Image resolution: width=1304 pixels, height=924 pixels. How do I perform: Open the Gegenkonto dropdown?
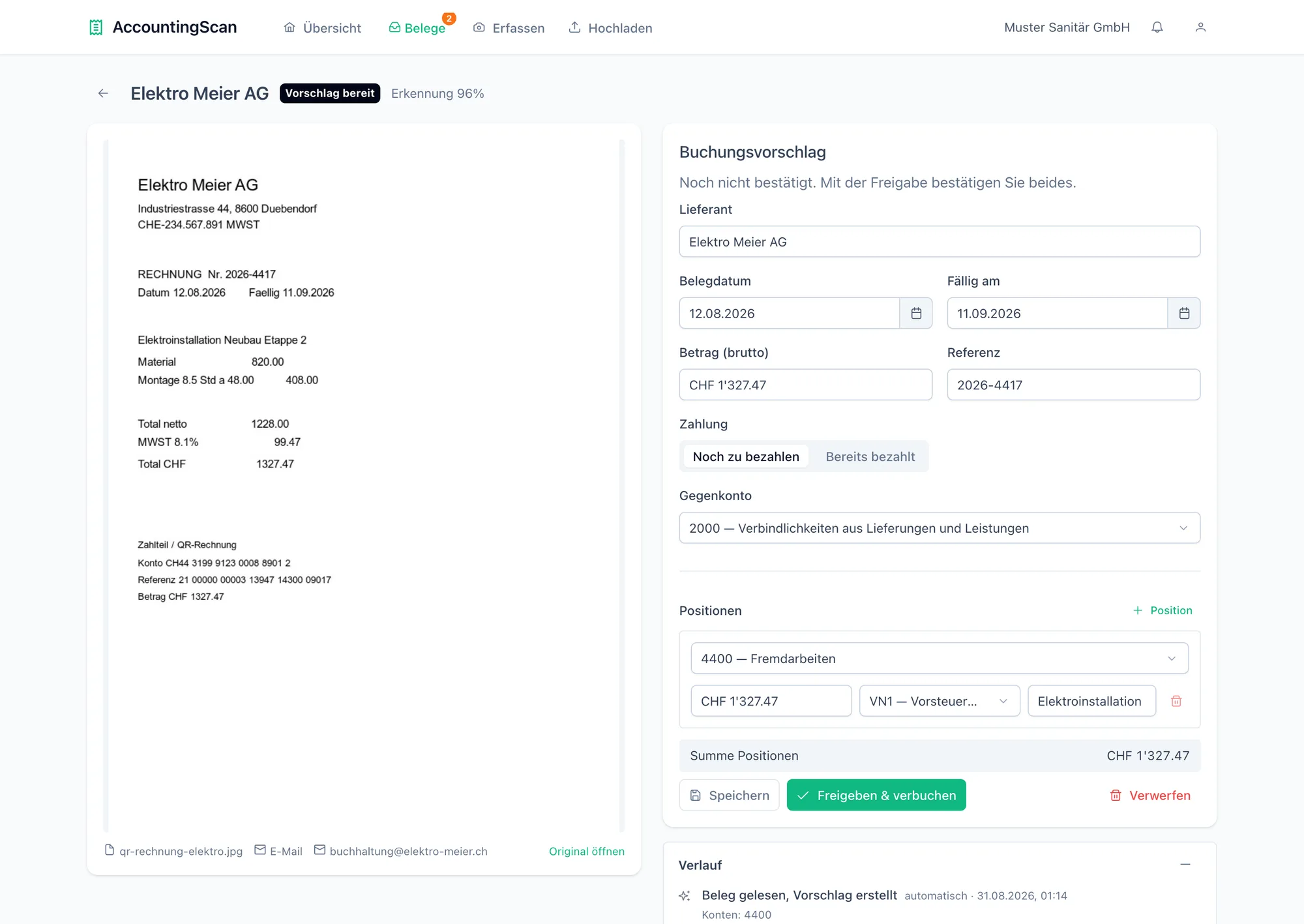(940, 528)
